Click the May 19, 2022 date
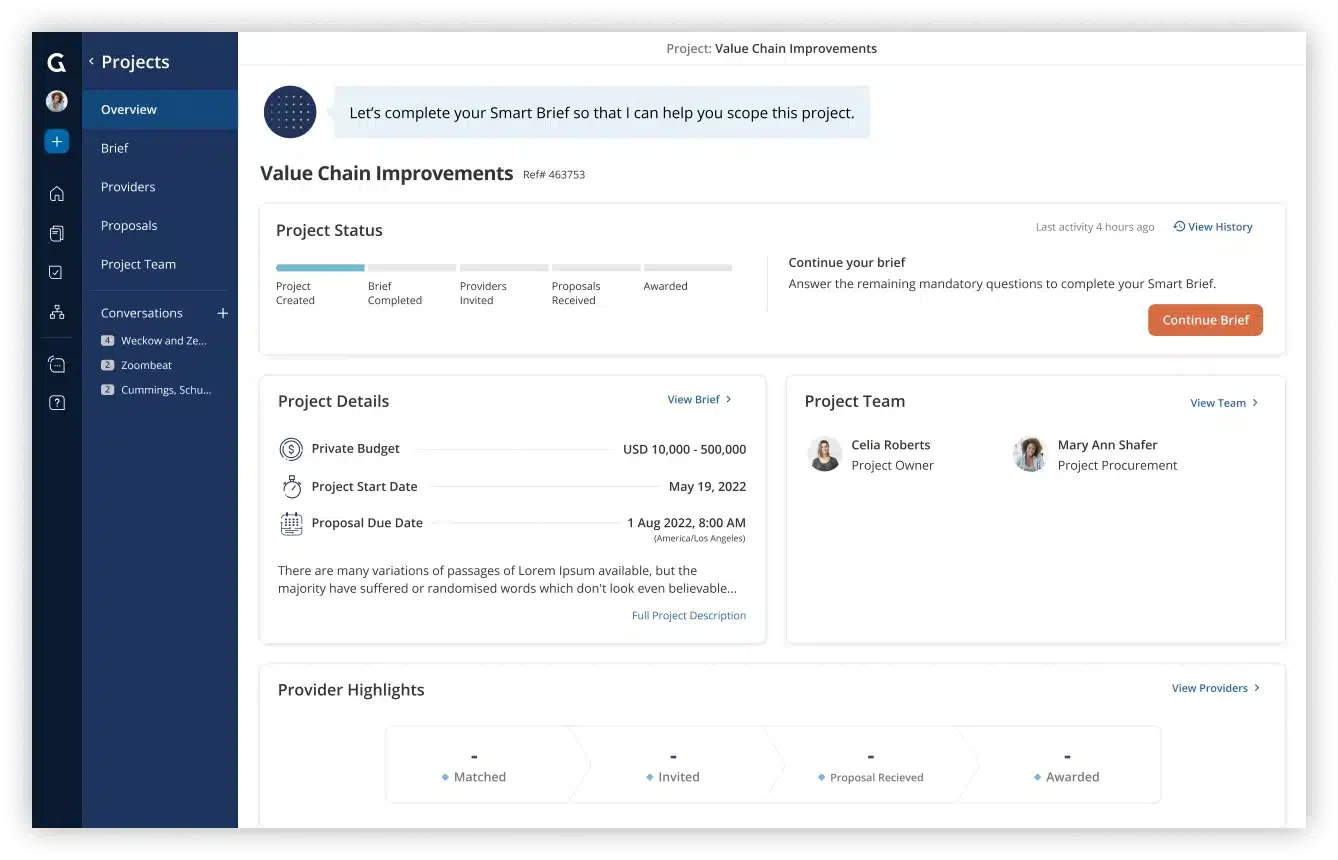The width and height of the screenshot is (1338, 860). 708,487
